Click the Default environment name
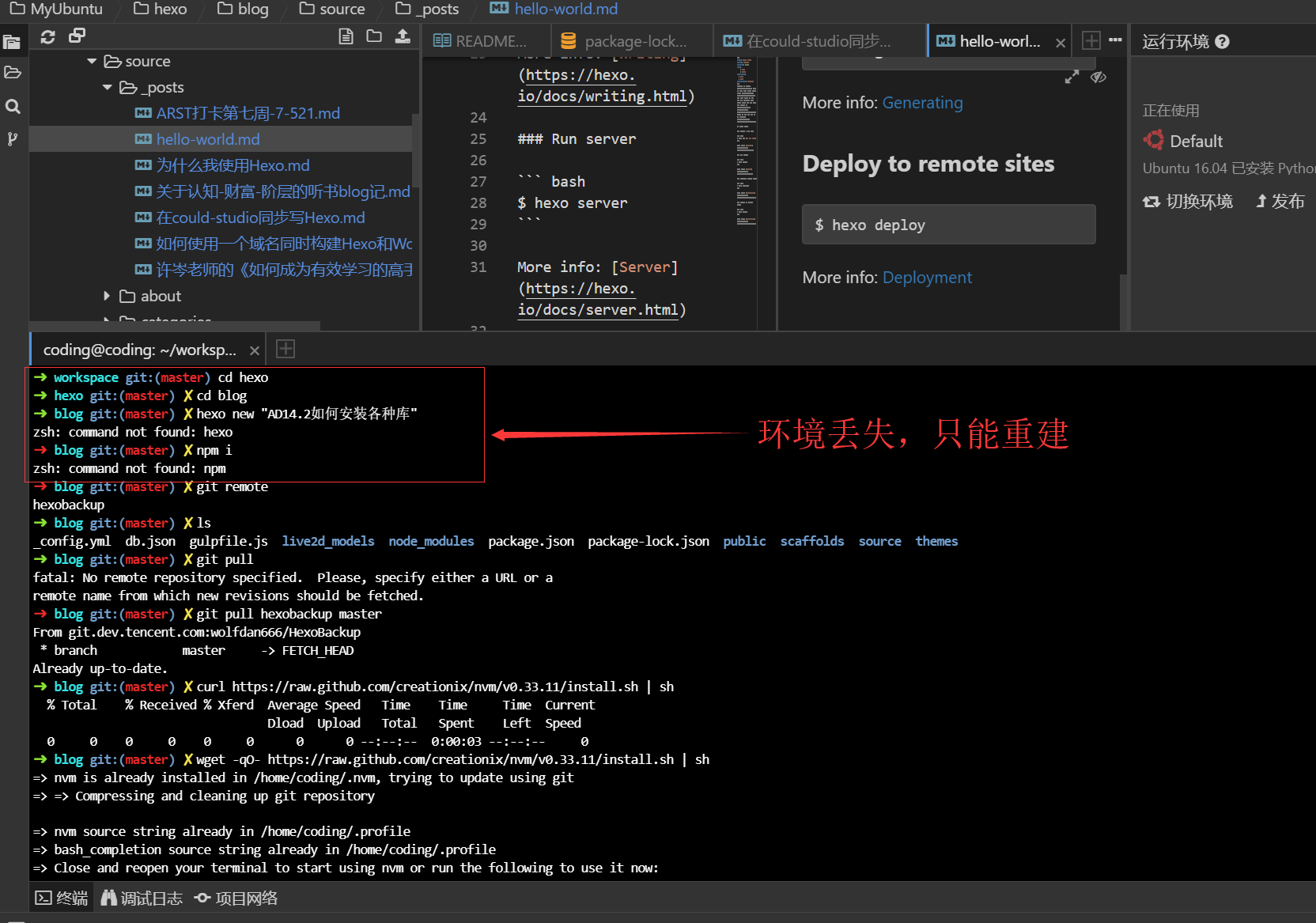 pos(1196,142)
